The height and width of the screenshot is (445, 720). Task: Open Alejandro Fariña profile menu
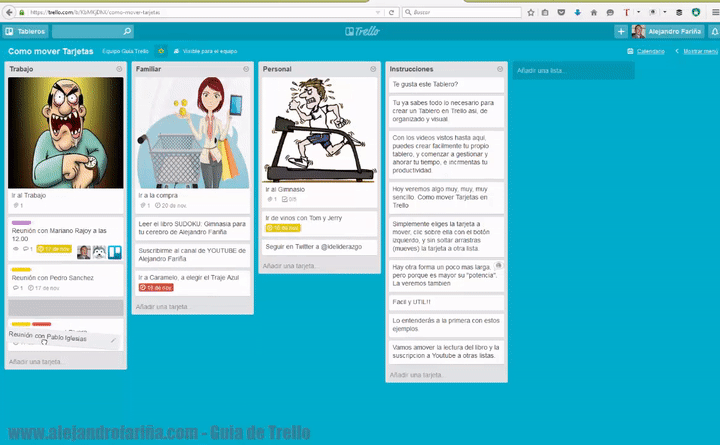667,31
